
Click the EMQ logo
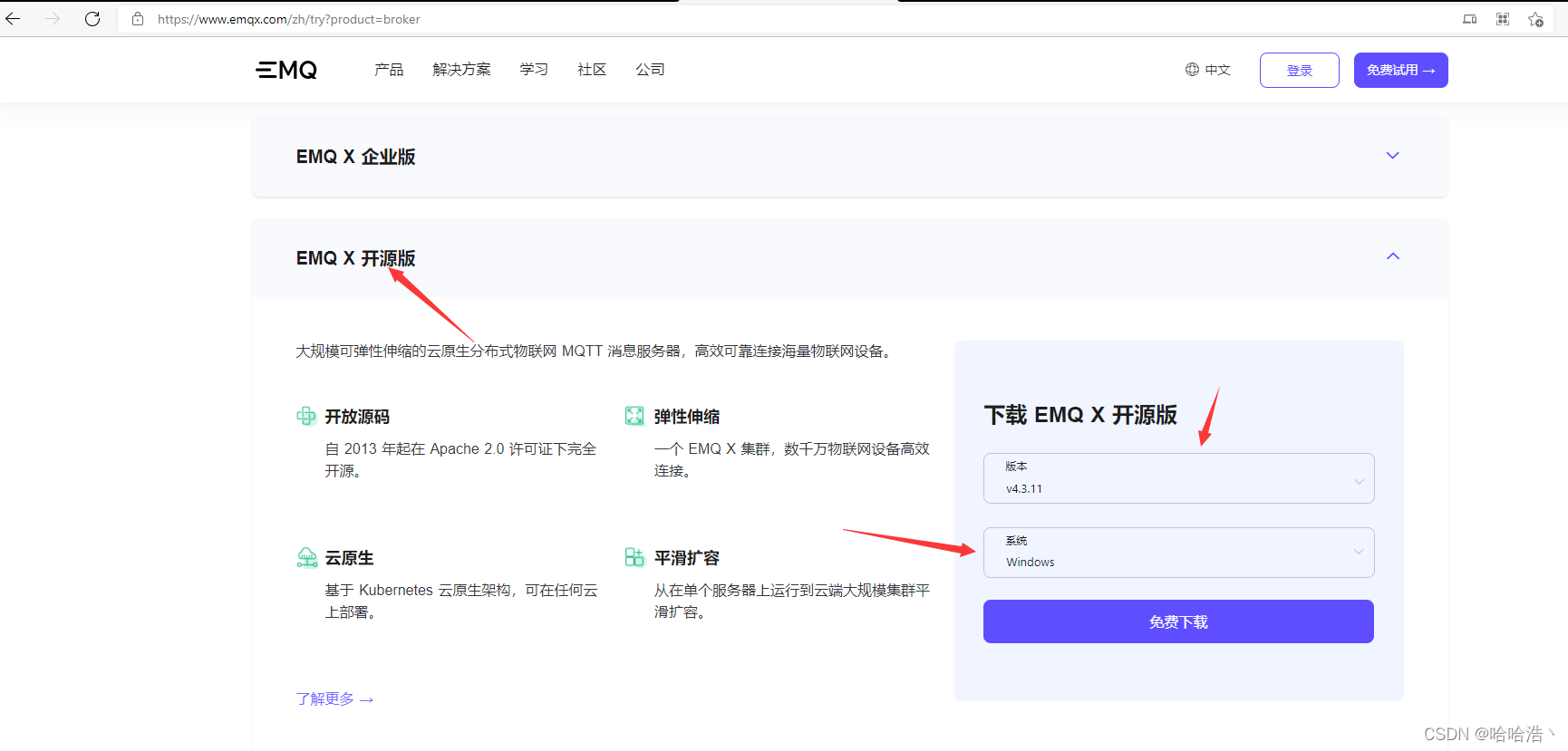[x=286, y=70]
